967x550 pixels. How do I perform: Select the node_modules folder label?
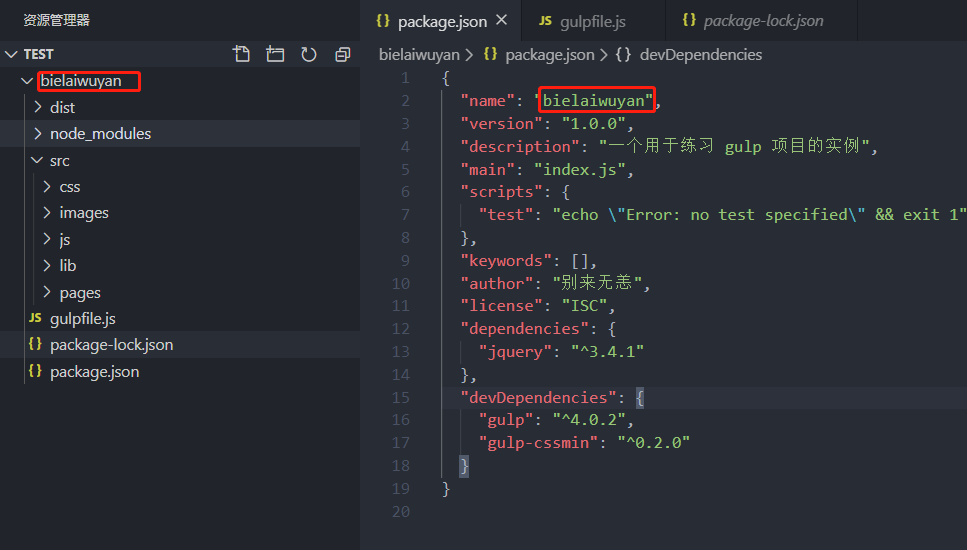pyautogui.click(x=101, y=133)
